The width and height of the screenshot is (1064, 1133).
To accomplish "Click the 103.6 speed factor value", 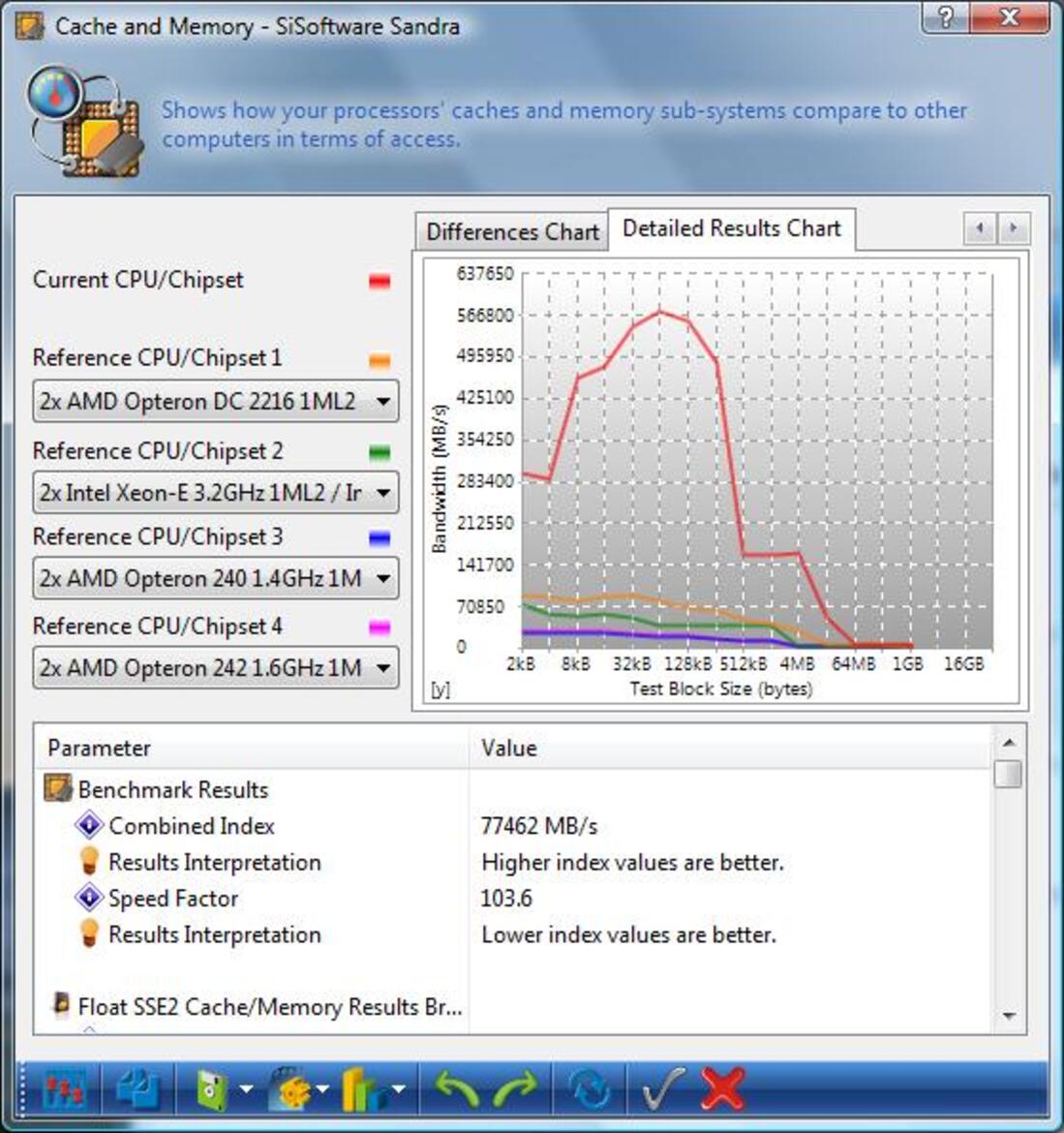I will pyautogui.click(x=505, y=898).
